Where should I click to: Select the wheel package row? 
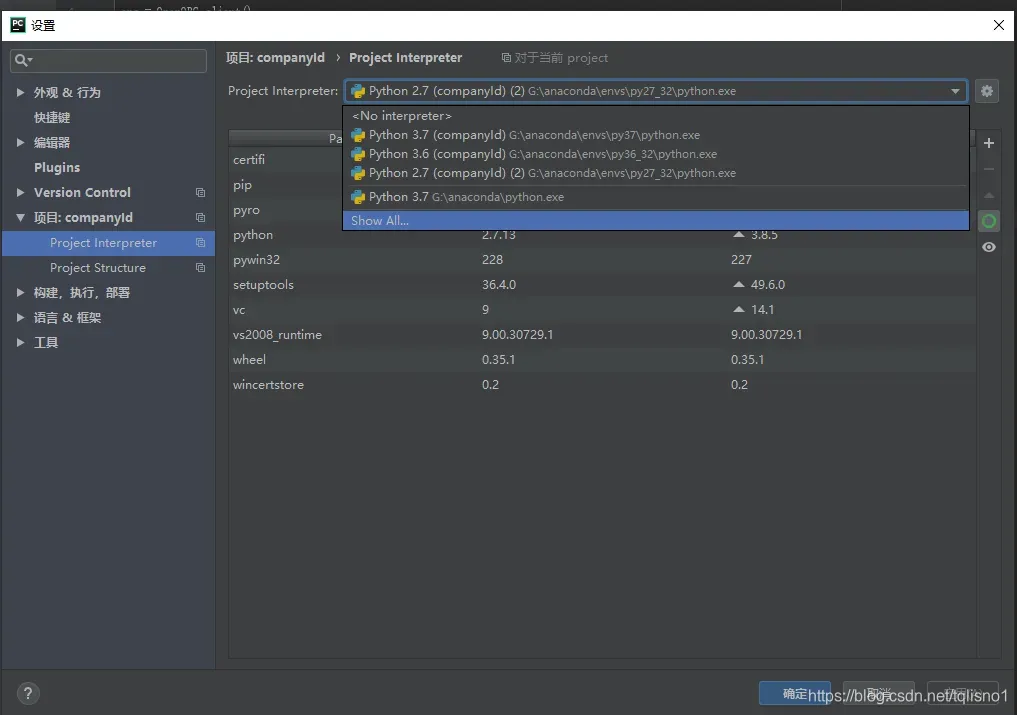point(602,360)
